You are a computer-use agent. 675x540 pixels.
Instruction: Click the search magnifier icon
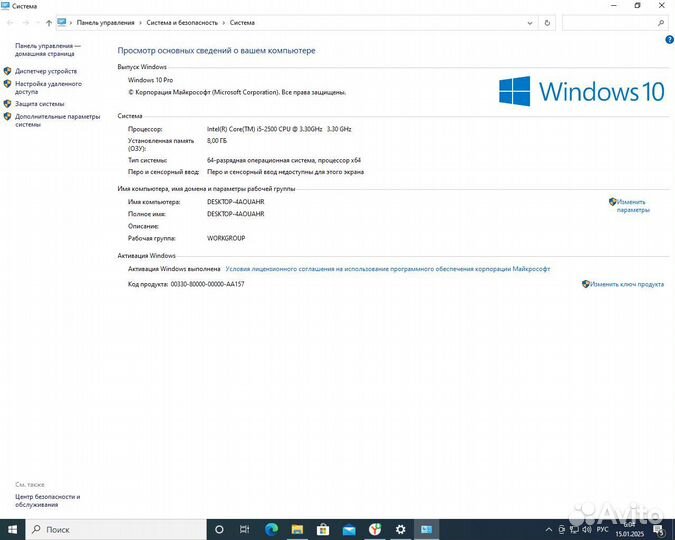point(661,23)
